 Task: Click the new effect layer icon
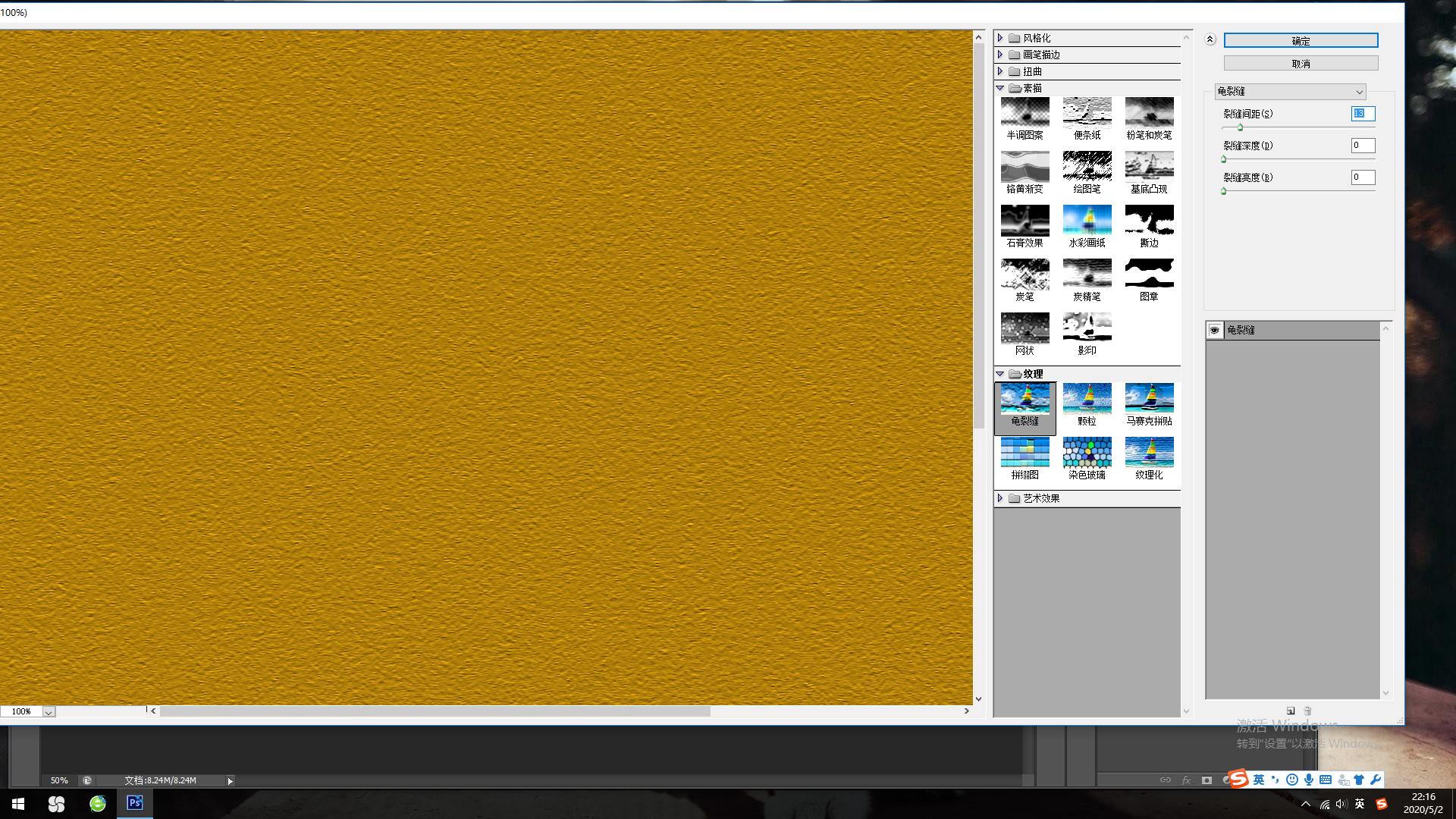pos(1291,711)
